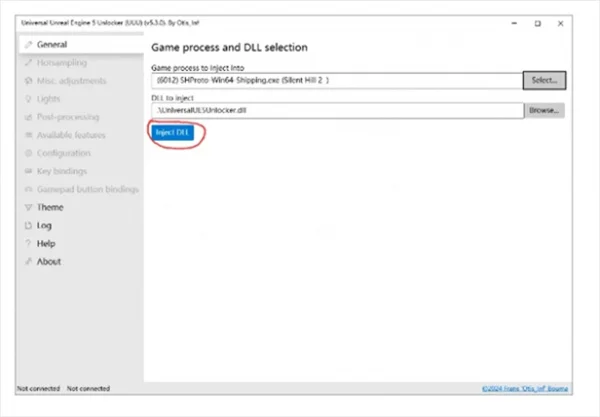Switch to the Configuration tab
This screenshot has width=600, height=417.
pos(63,153)
